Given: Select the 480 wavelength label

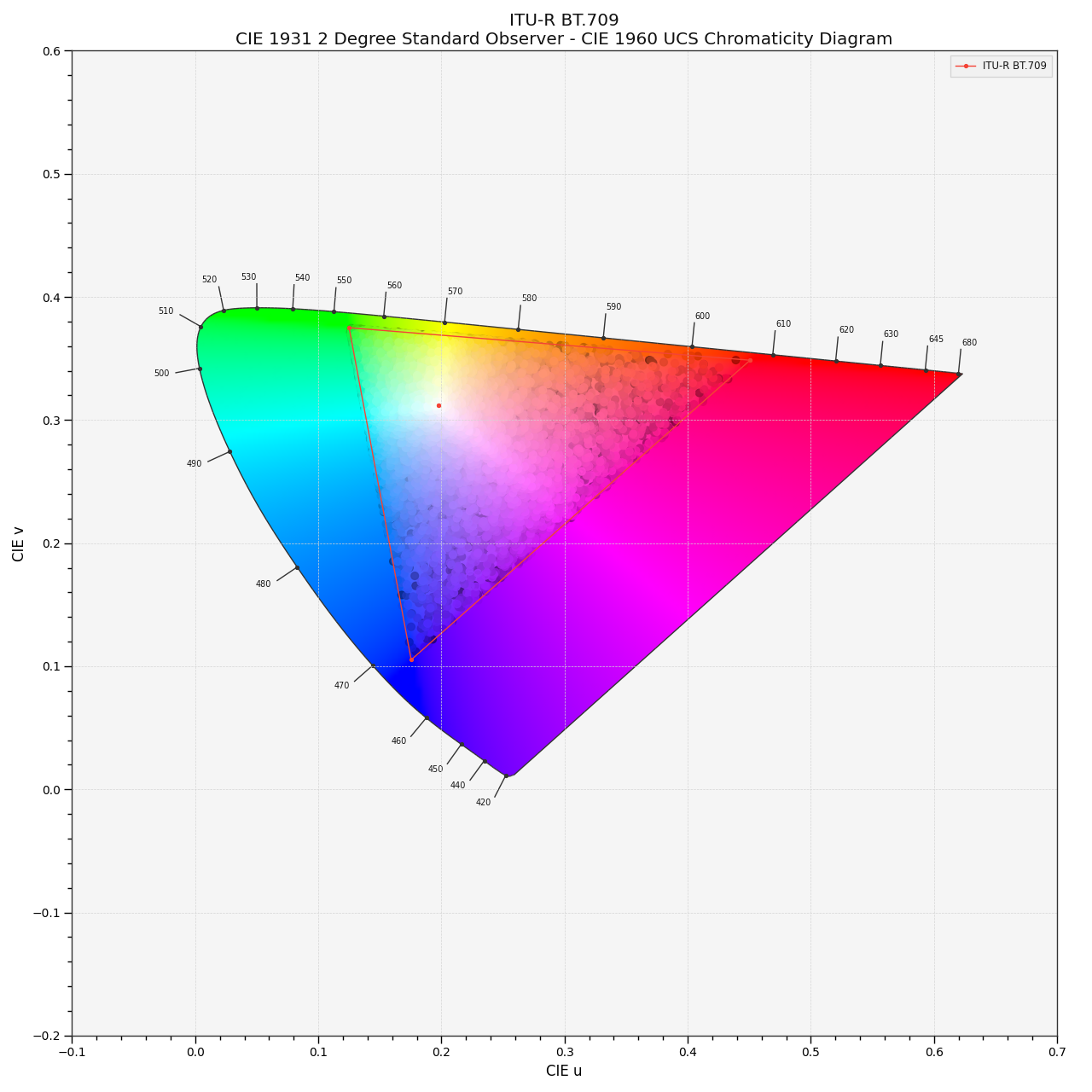Looking at the screenshot, I should pos(264,584).
